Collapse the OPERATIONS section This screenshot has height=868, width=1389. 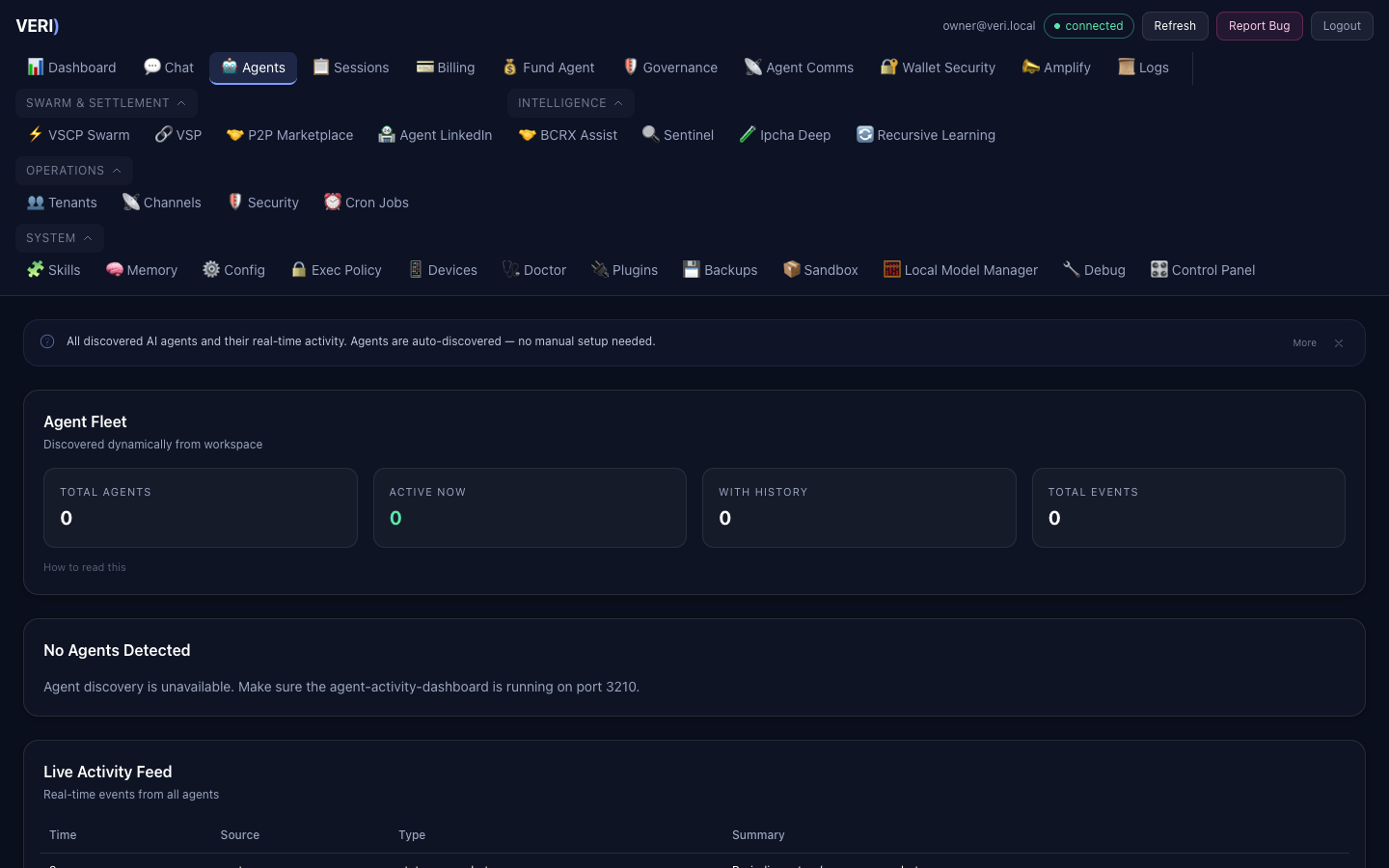pos(73,170)
